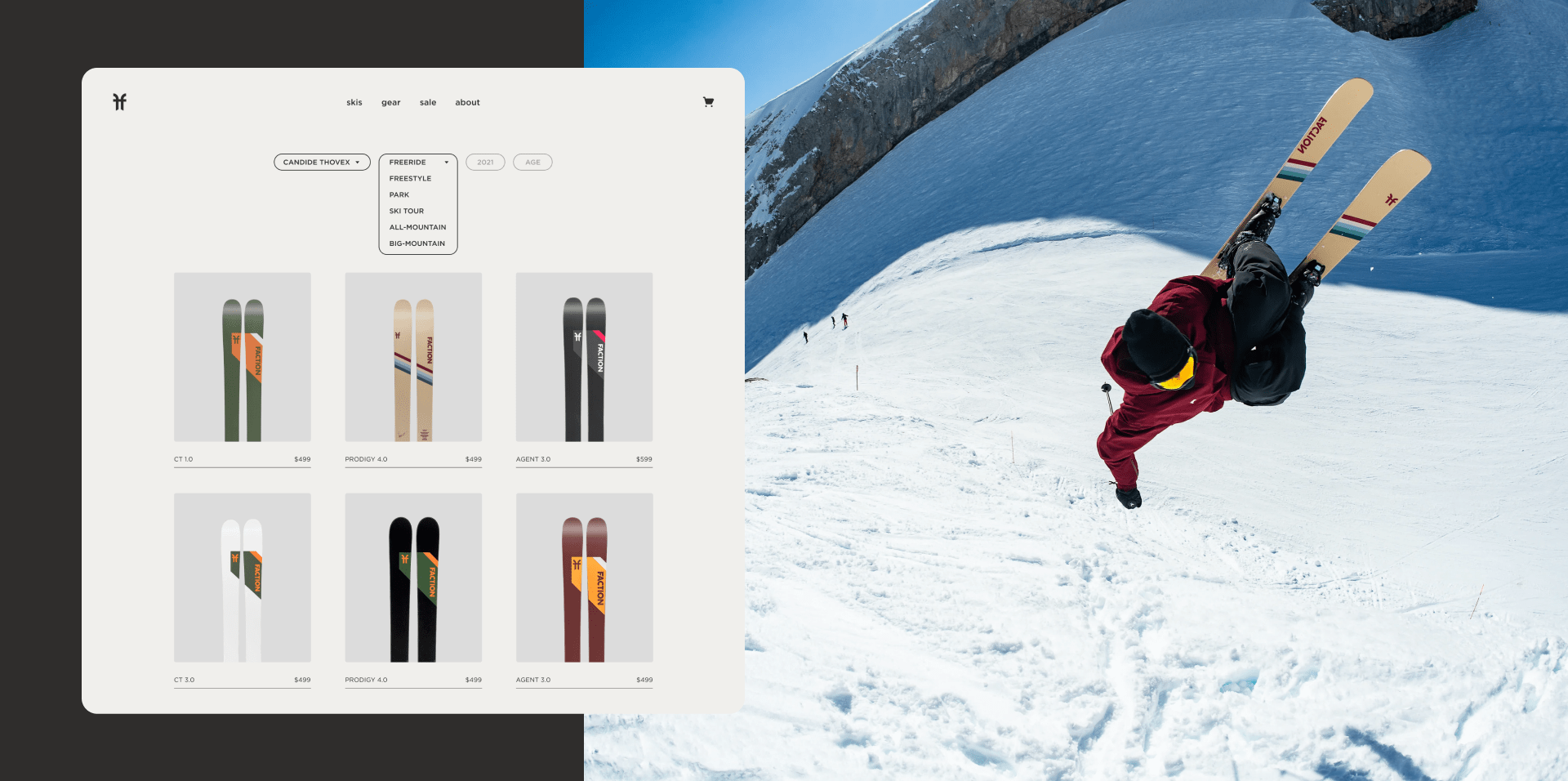Open the sale page link

(428, 103)
